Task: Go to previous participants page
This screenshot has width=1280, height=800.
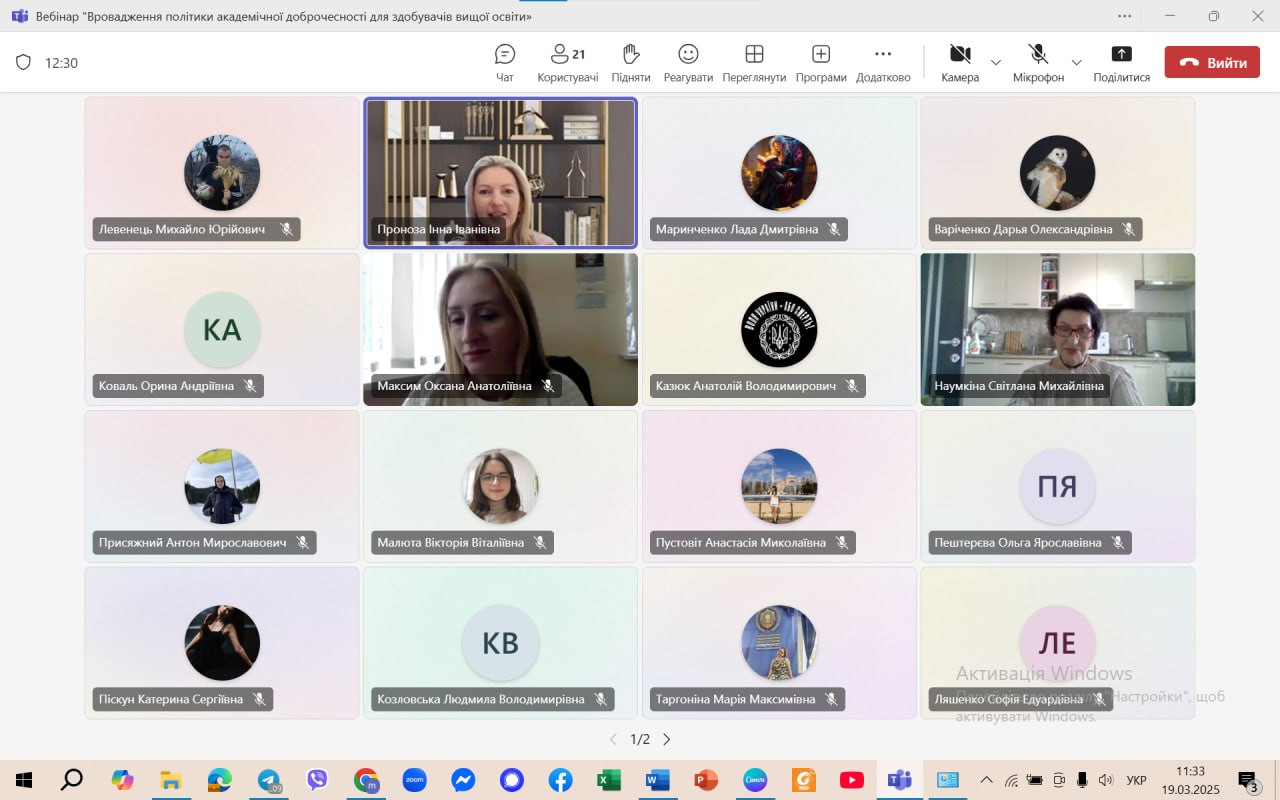Action: coord(613,739)
